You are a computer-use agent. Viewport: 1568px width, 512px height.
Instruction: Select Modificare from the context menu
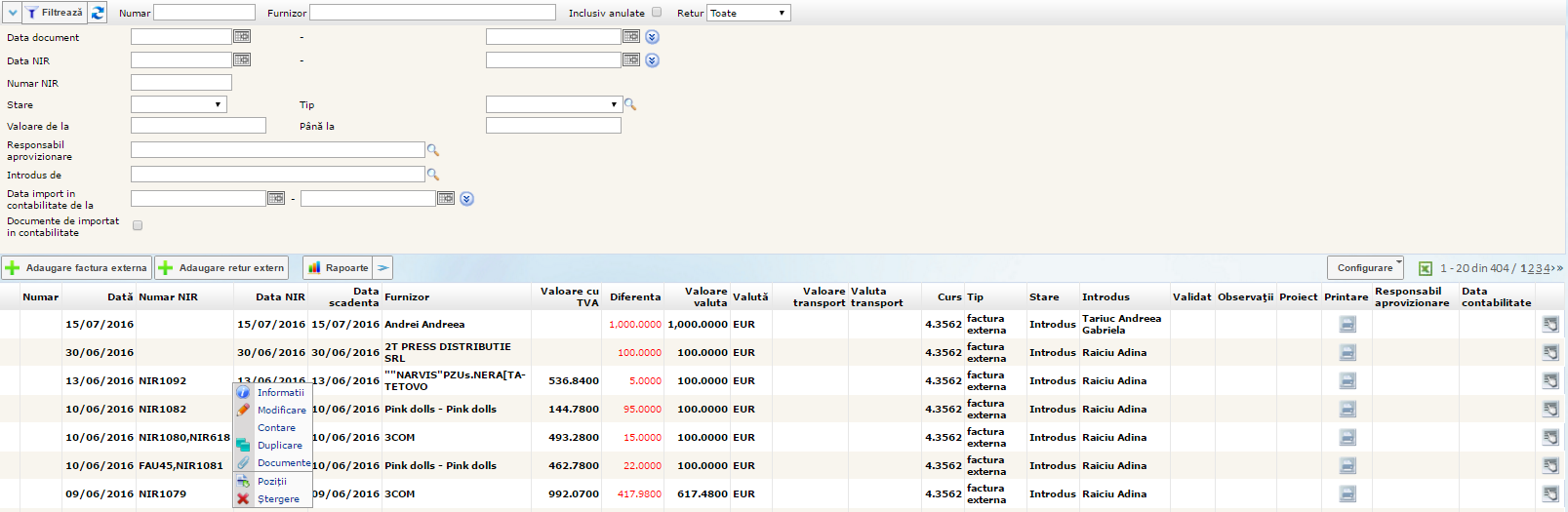[281, 411]
